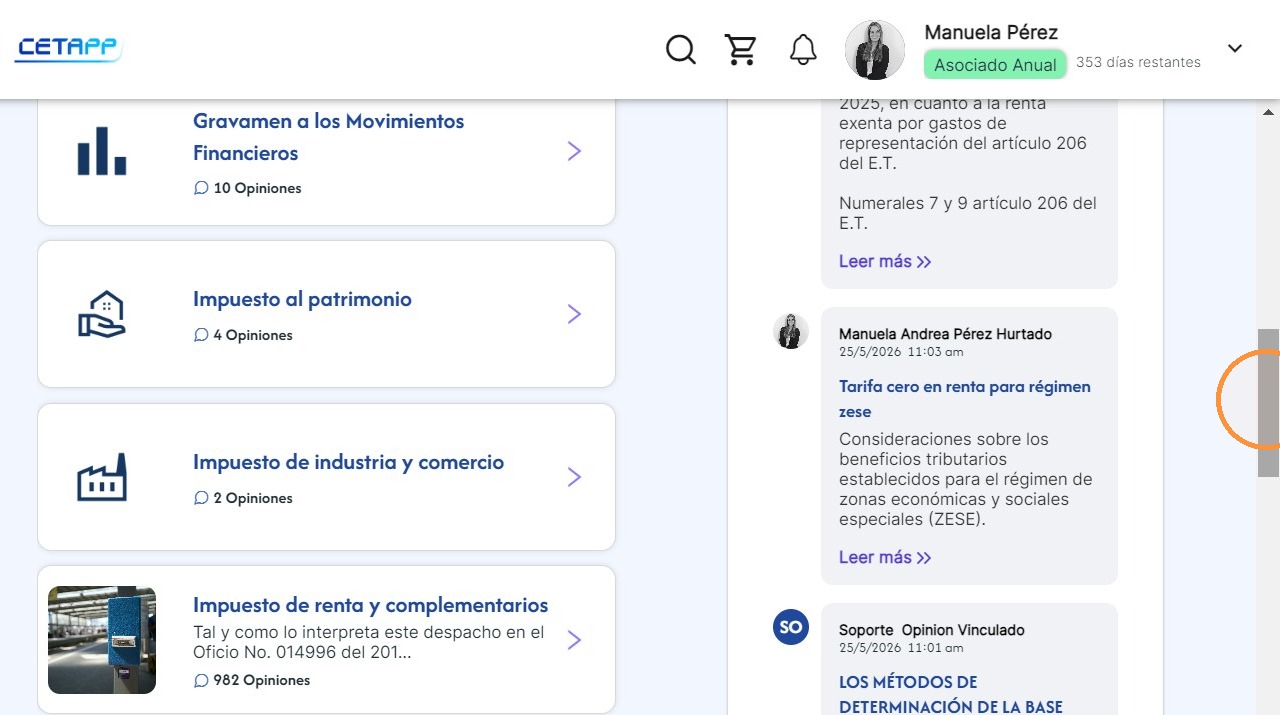Viewport: 1280px width, 715px height.
Task: Expand the Gravamen a los Movimientos Financieros chevron
Action: [x=574, y=151]
